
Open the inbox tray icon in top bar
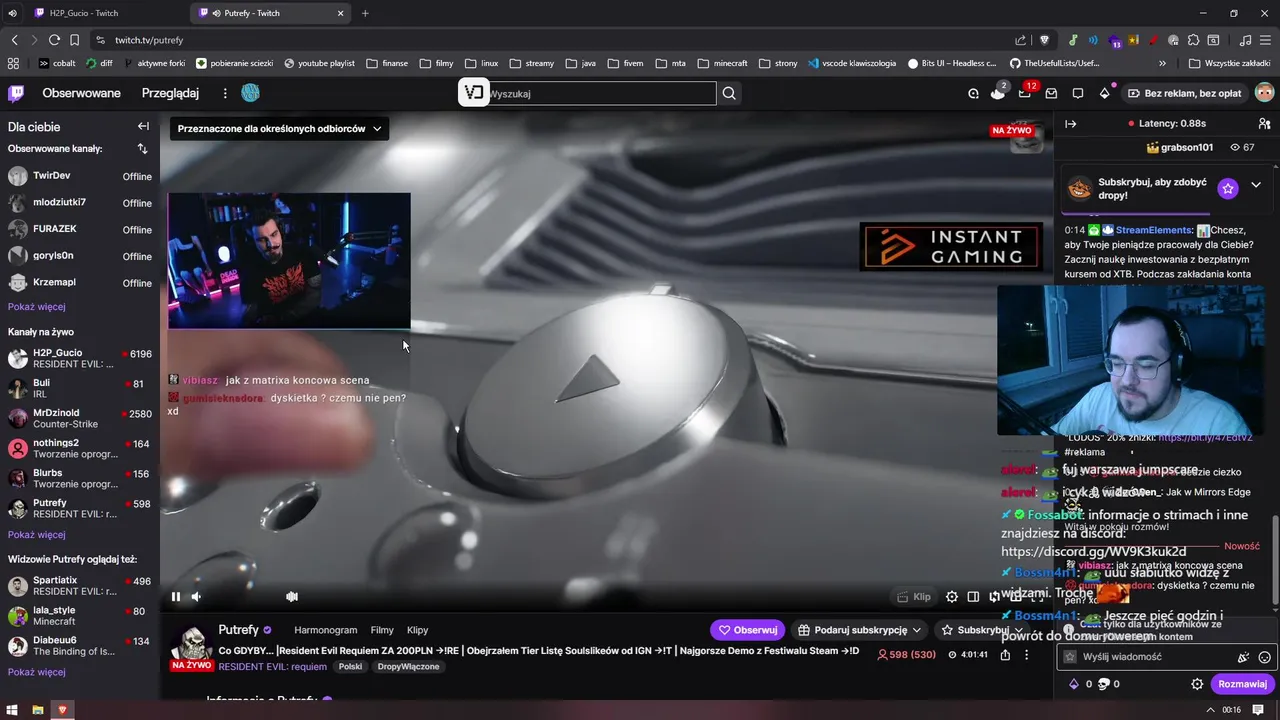click(x=1051, y=93)
